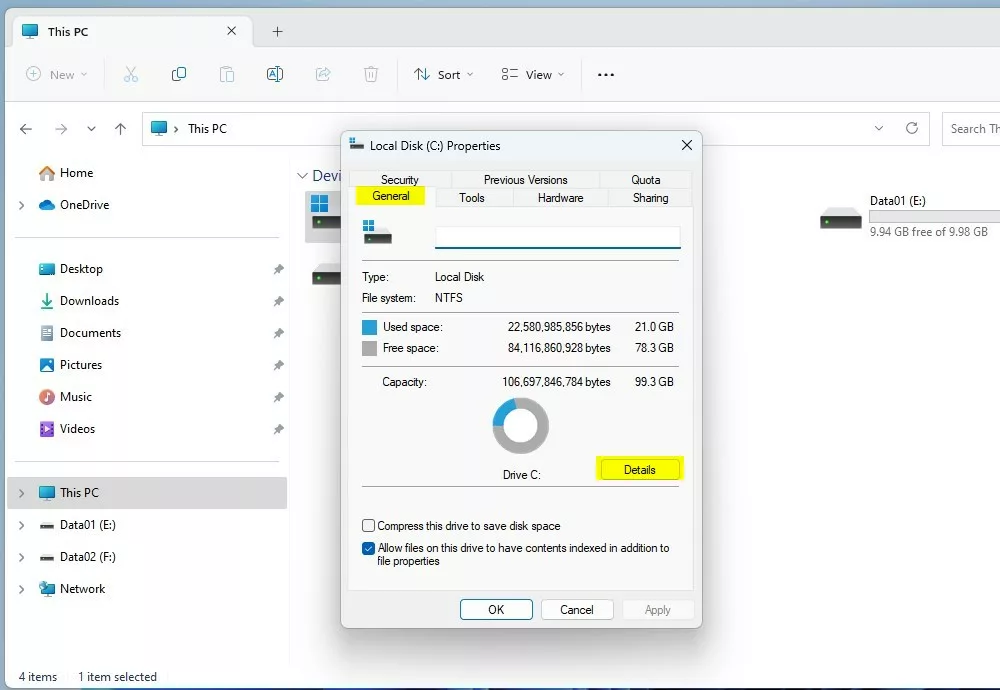This screenshot has height=690, width=1000.
Task: Open Home in the navigation pane
Action: click(66, 173)
